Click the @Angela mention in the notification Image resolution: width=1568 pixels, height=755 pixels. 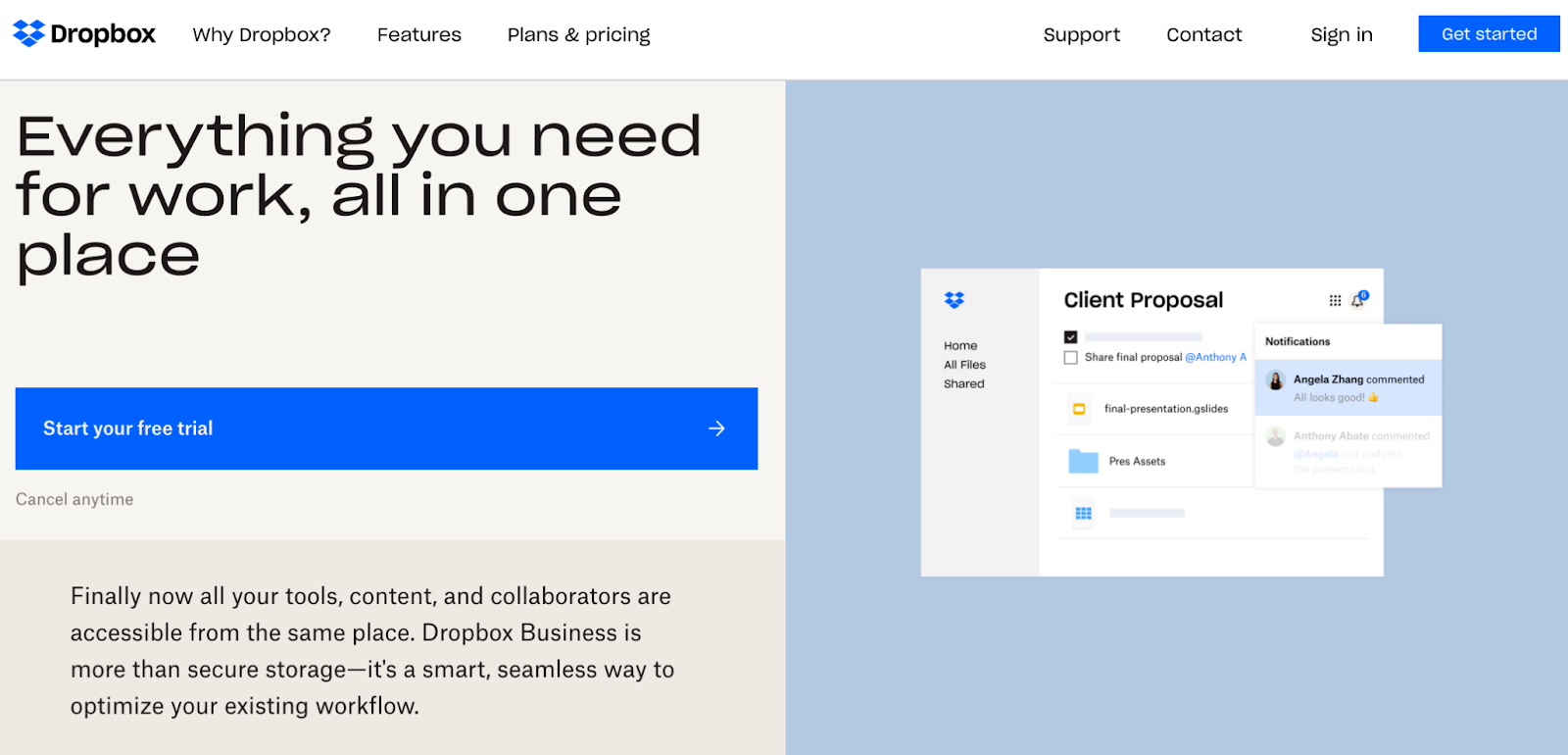coord(1315,454)
